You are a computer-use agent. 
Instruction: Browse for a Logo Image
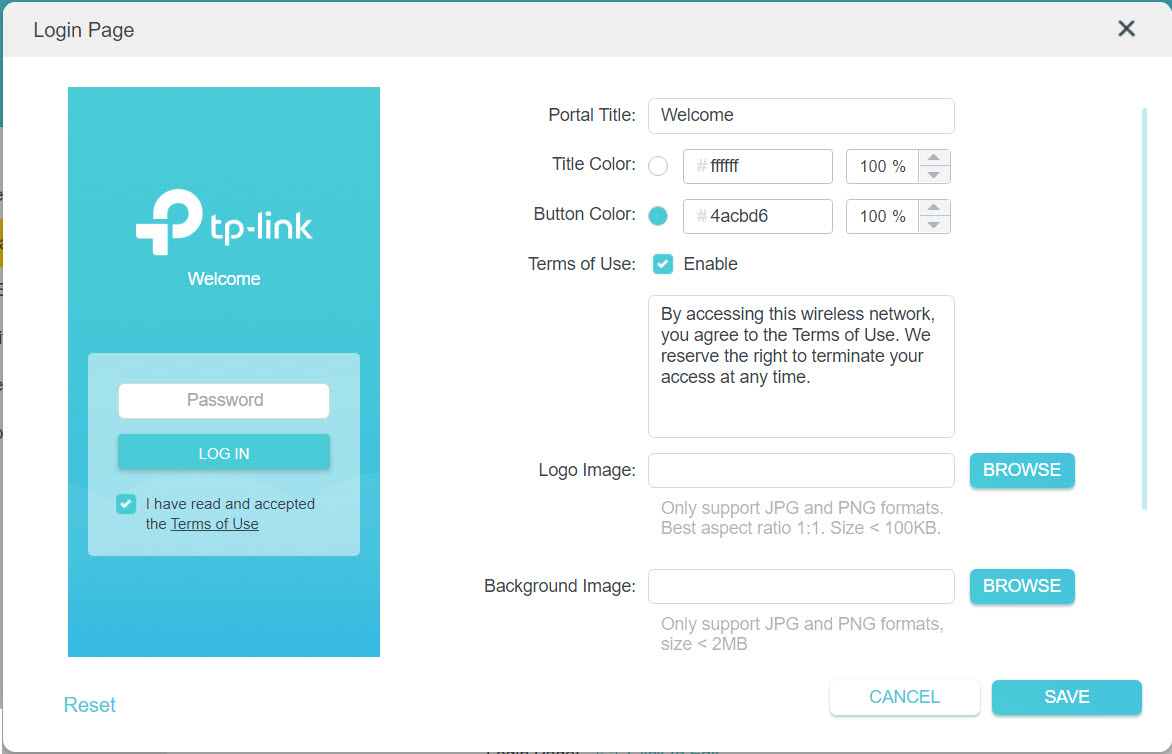[1022, 470]
